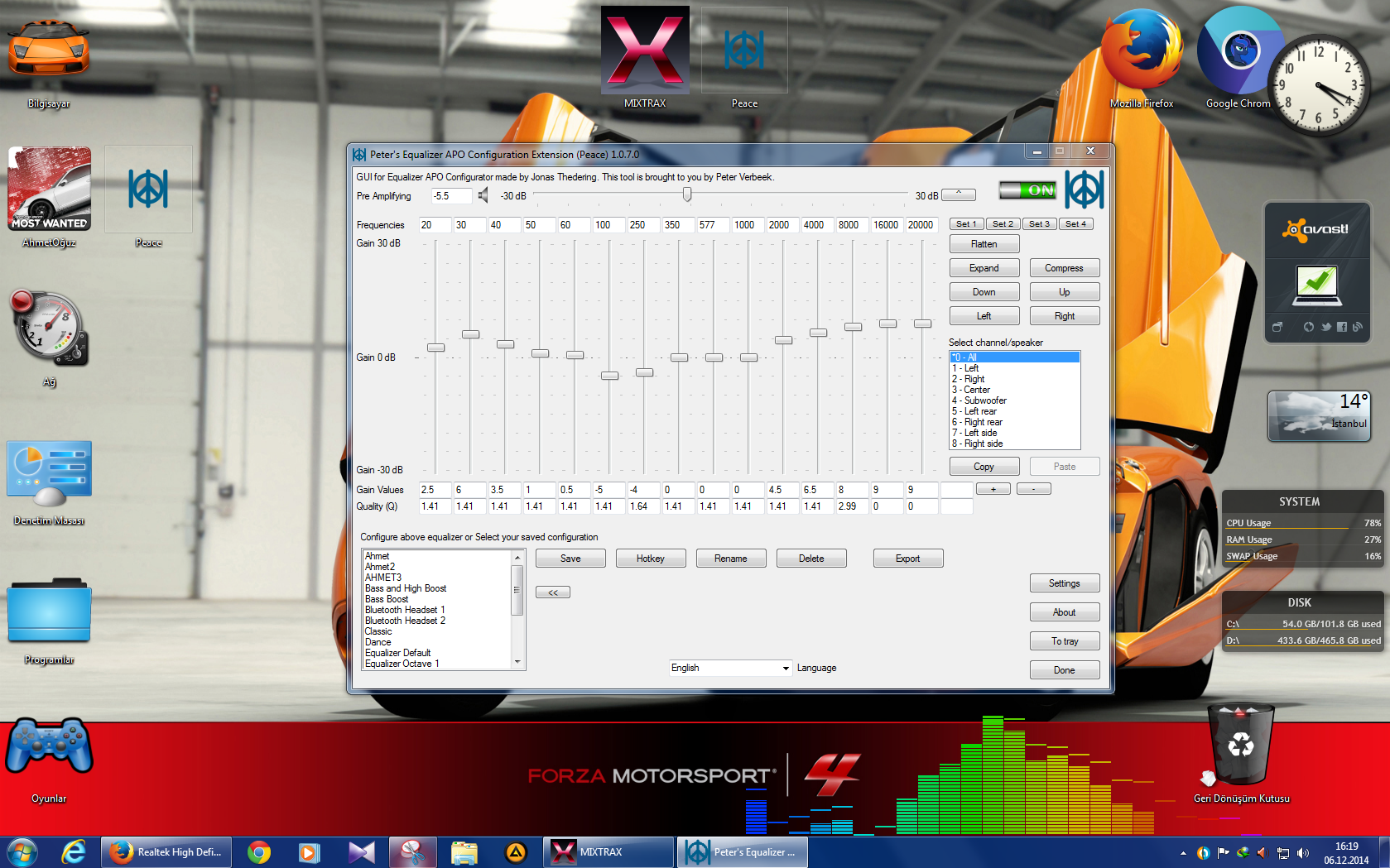
Task: Click the Done button
Action: (1065, 670)
